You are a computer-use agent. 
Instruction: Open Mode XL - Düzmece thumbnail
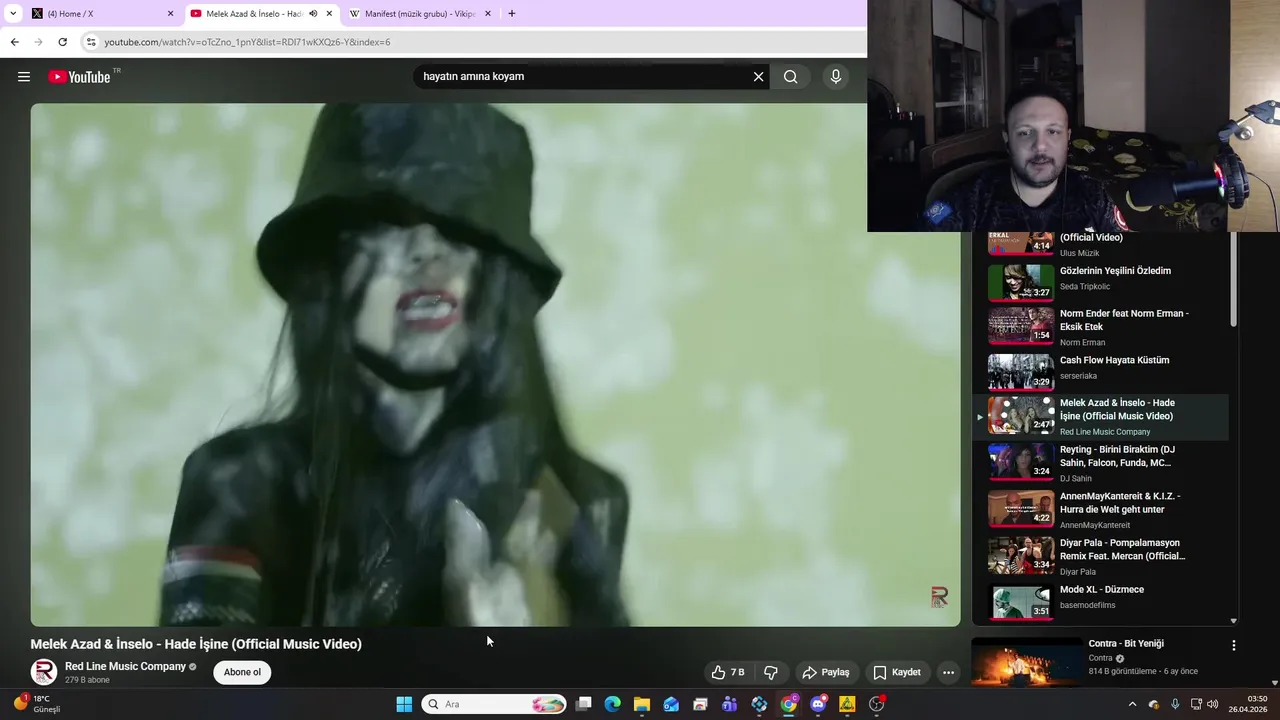(x=1021, y=601)
